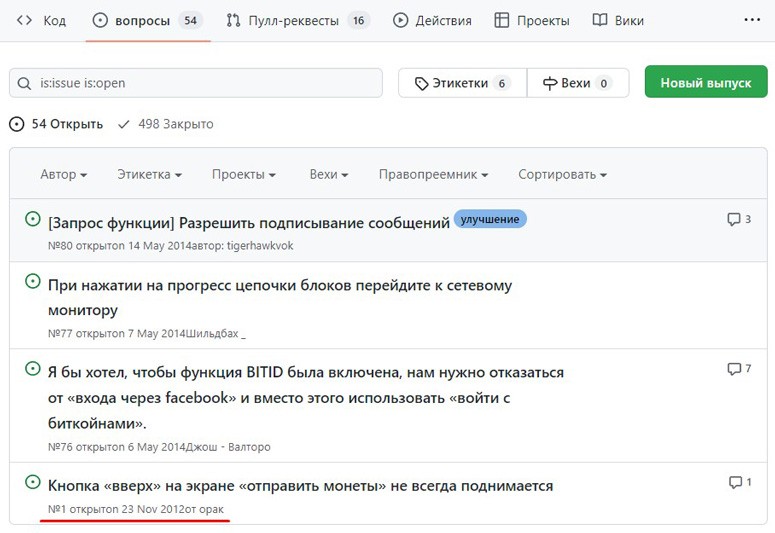The width and height of the screenshot is (775, 533).
Task: Open the three-dot overflow menu
Action: (x=752, y=20)
